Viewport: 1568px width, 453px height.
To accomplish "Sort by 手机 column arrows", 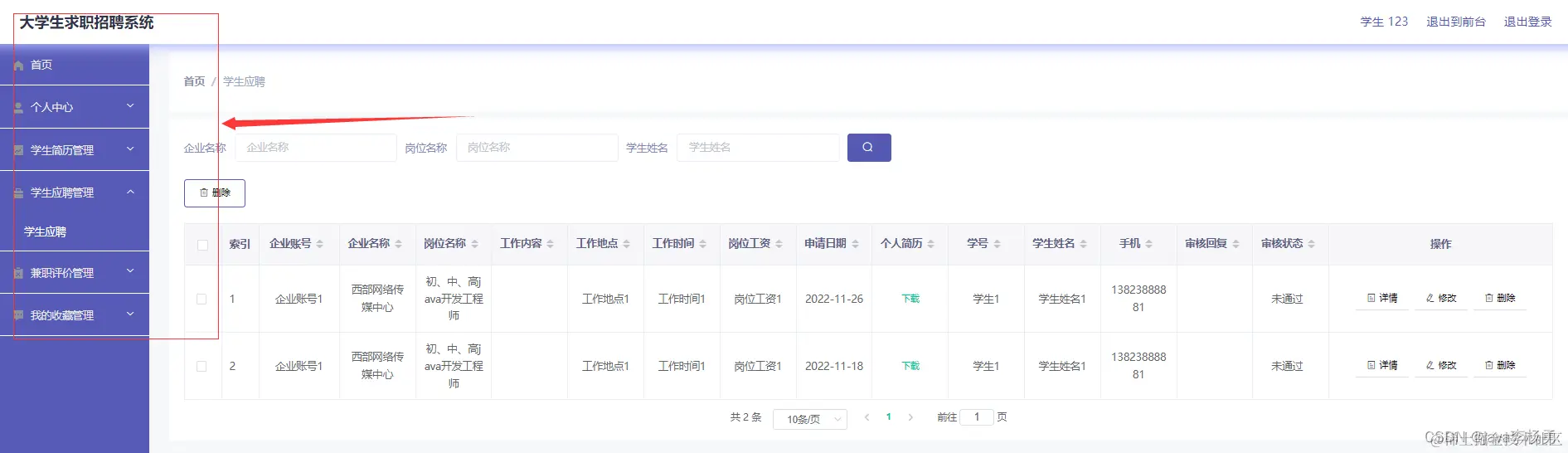I will 1148,244.
